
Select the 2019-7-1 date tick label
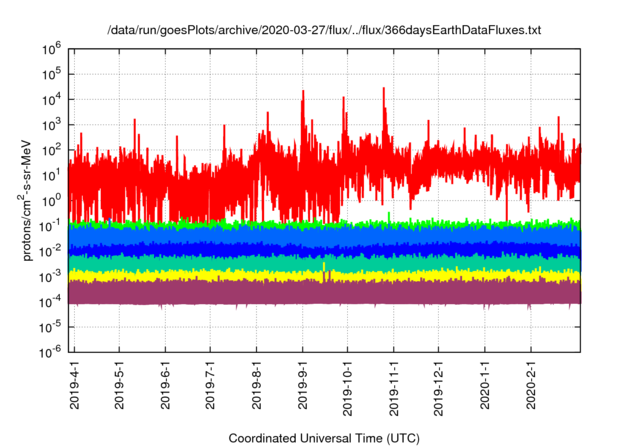click(210, 385)
